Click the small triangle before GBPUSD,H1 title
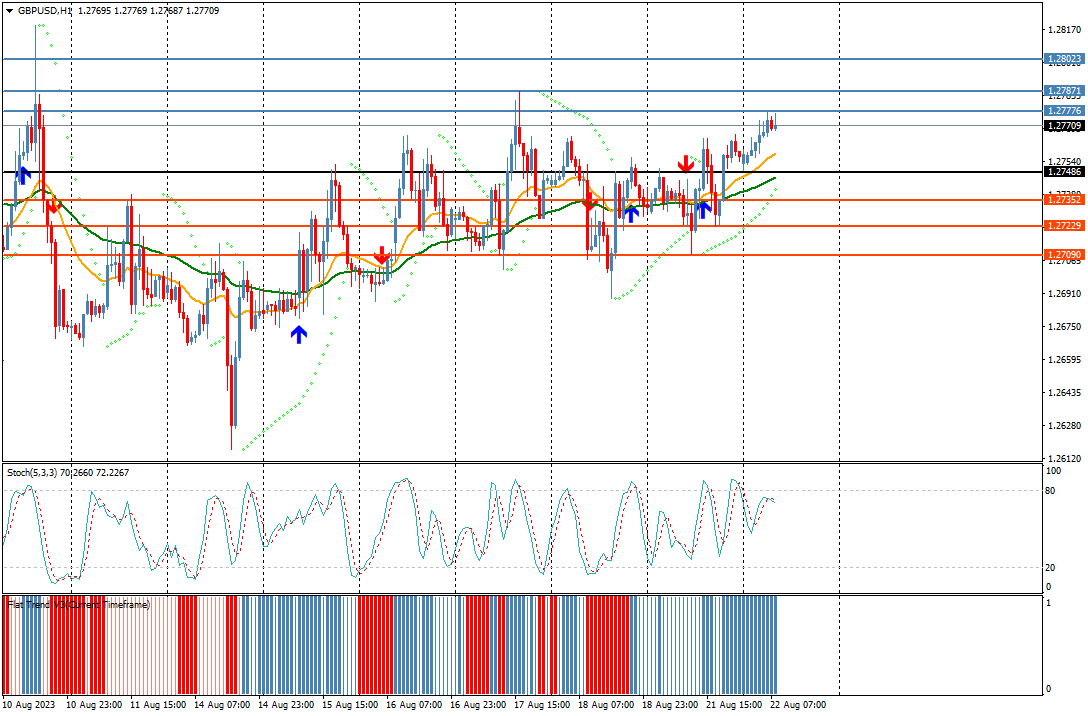The width and height of the screenshot is (1088, 716). tap(10, 11)
